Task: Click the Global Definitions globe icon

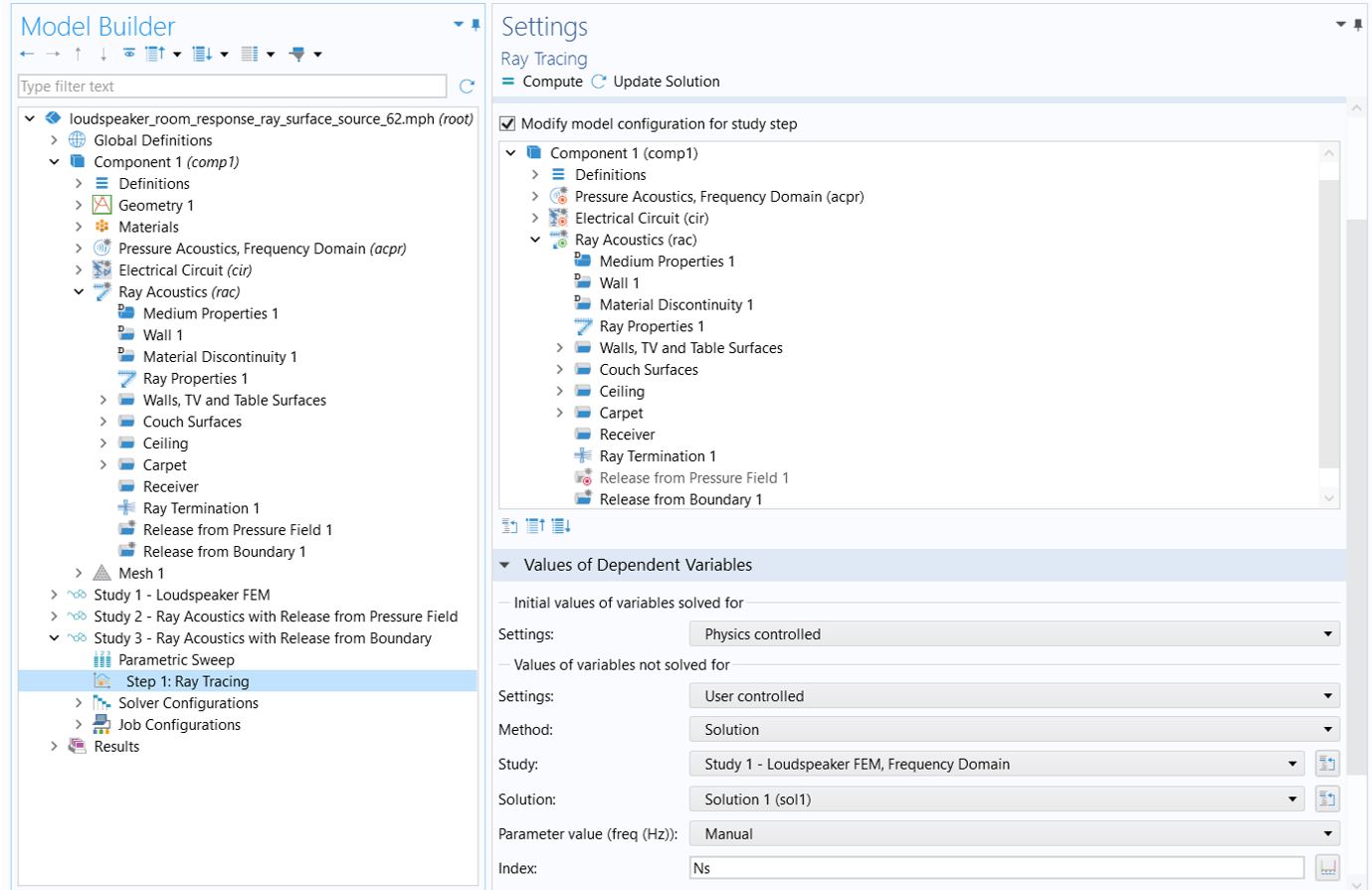Action: (77, 140)
